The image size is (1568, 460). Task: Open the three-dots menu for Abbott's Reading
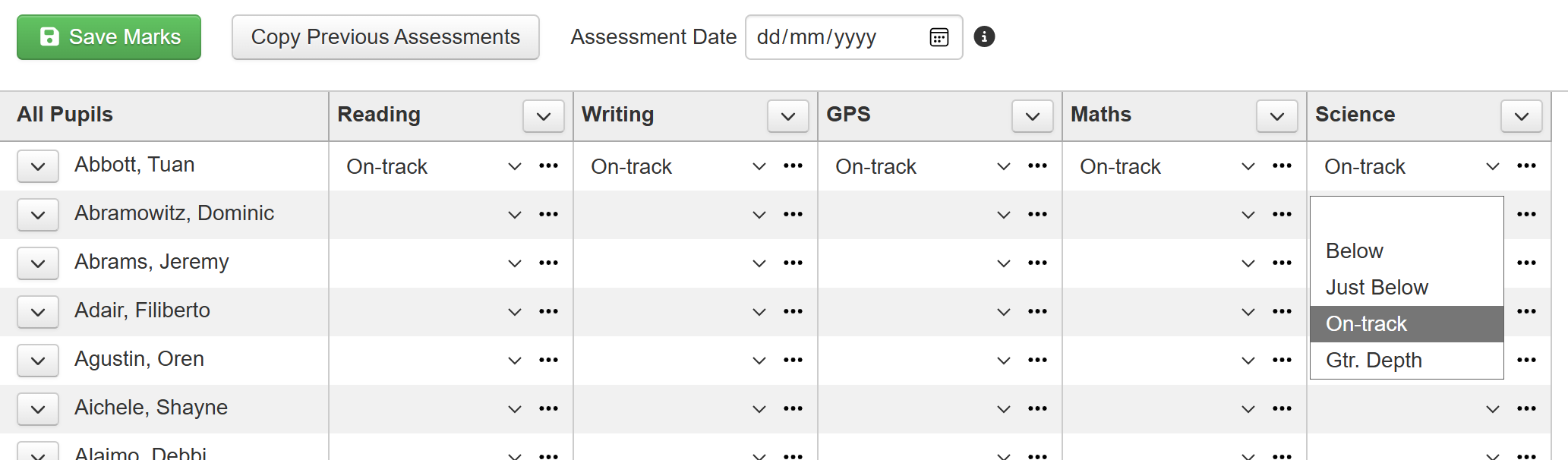[x=548, y=166]
